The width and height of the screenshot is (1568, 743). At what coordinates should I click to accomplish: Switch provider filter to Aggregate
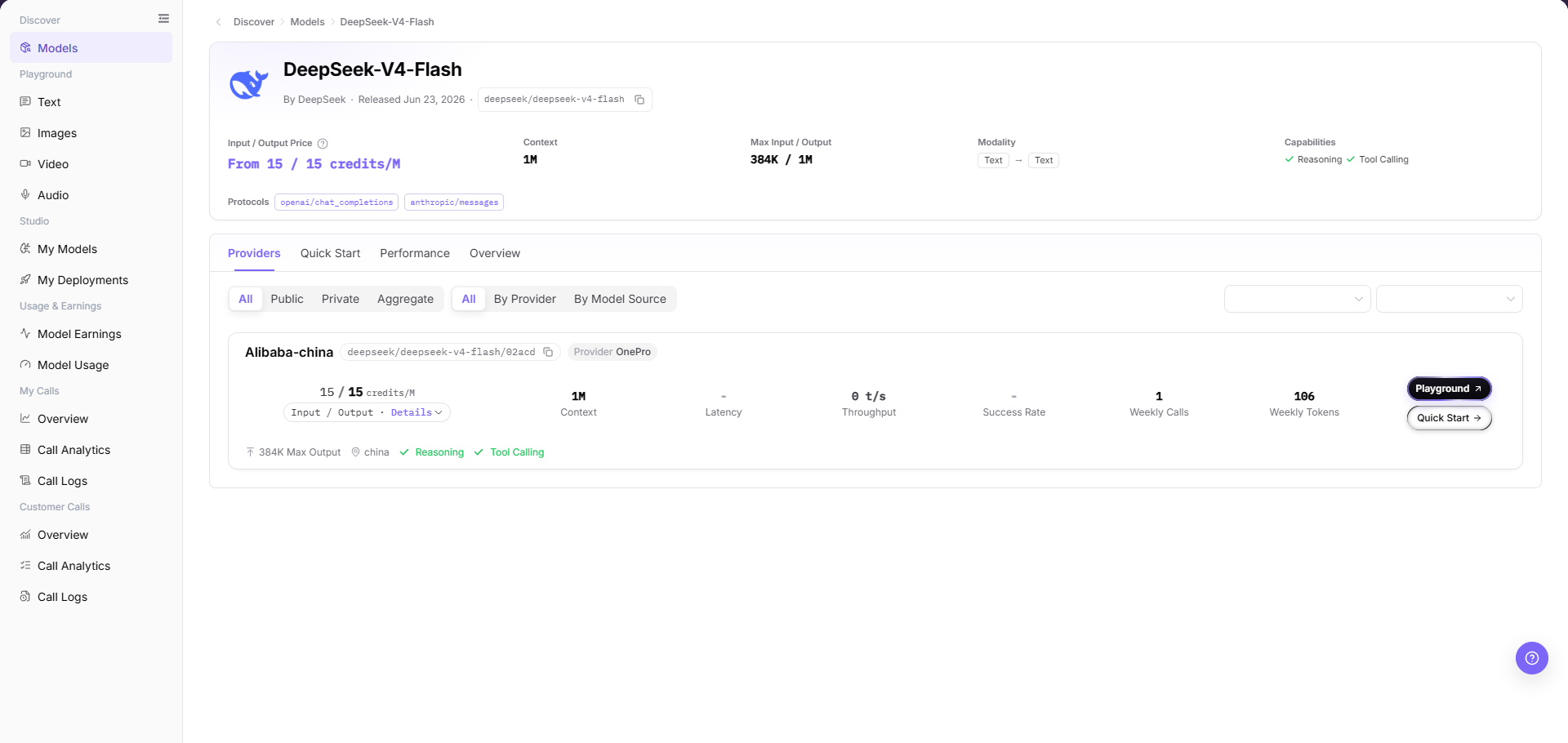(x=405, y=299)
